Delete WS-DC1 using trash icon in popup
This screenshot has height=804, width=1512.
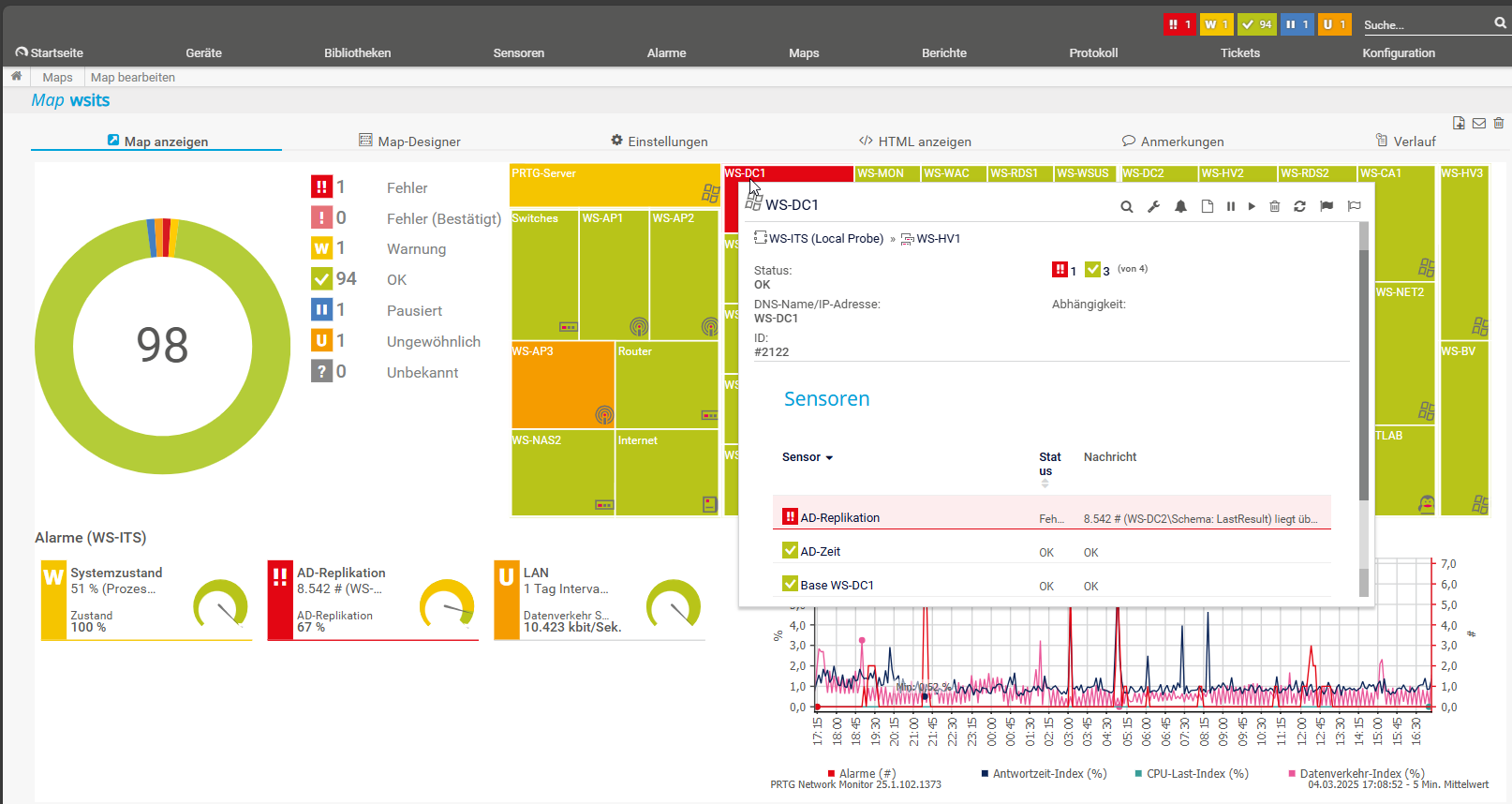(x=1275, y=206)
